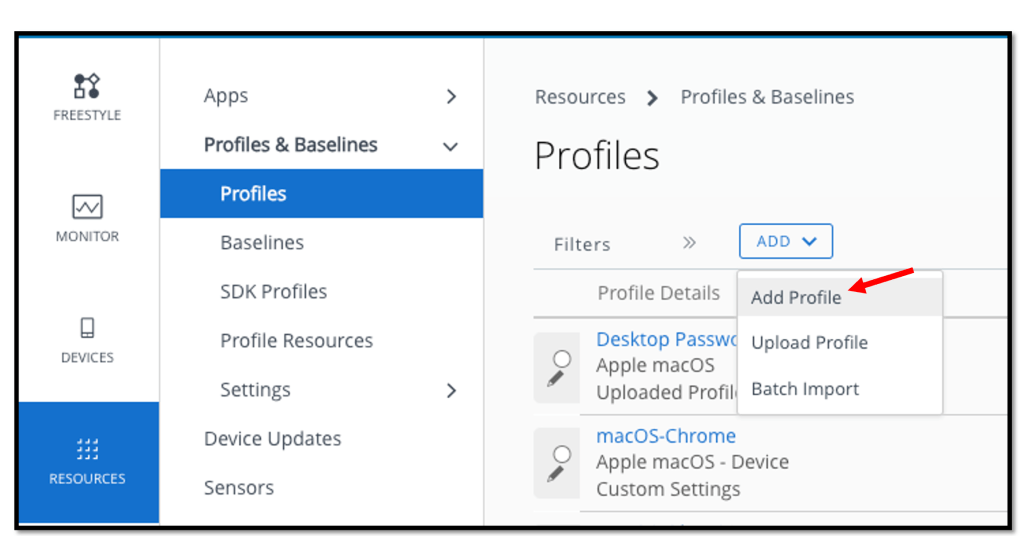1024x536 pixels.
Task: Select Batch Import menu option
Action: pos(805,389)
